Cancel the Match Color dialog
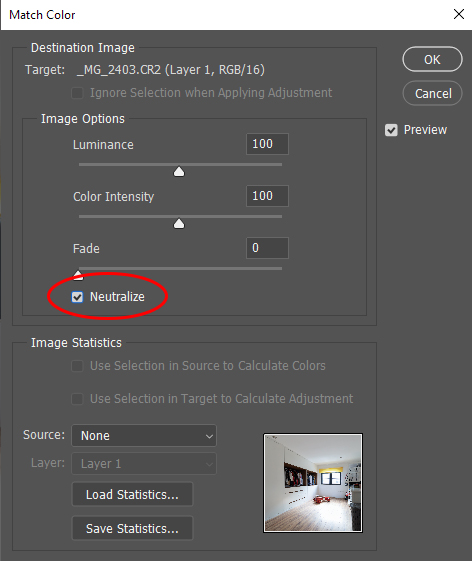This screenshot has width=472, height=561. pos(433,93)
